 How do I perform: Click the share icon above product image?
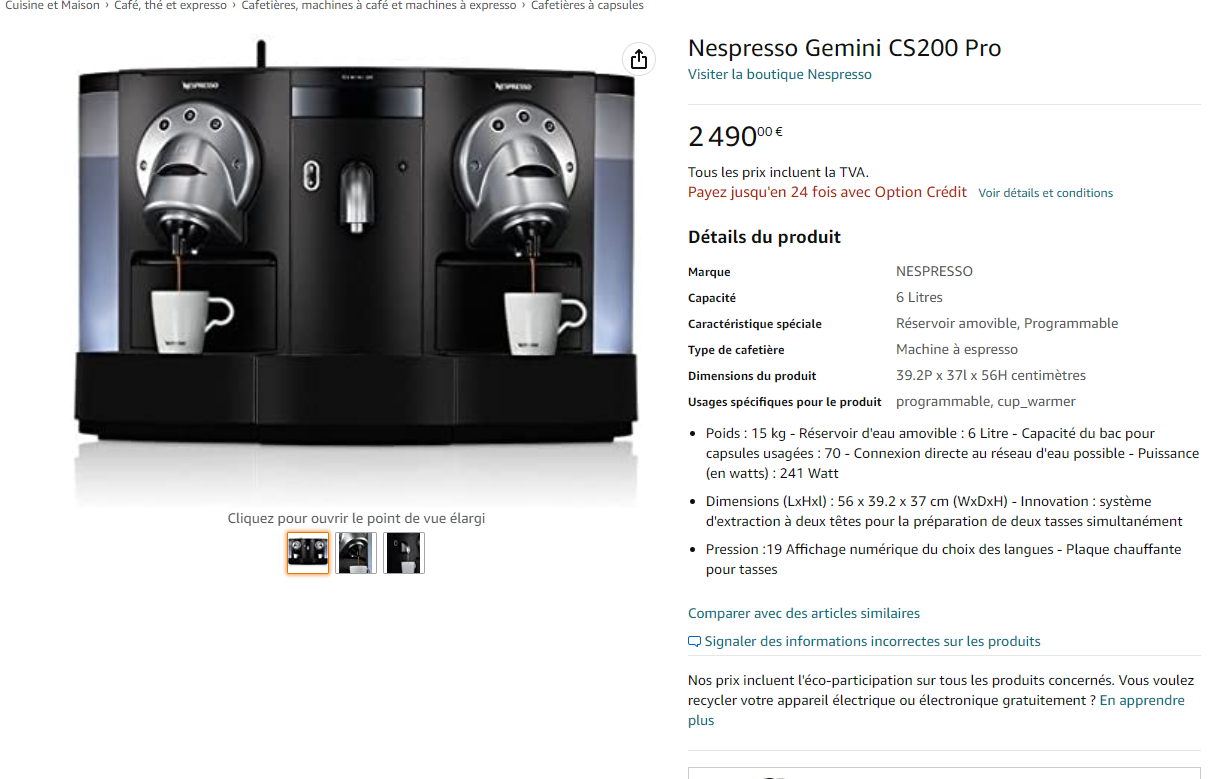pos(638,59)
